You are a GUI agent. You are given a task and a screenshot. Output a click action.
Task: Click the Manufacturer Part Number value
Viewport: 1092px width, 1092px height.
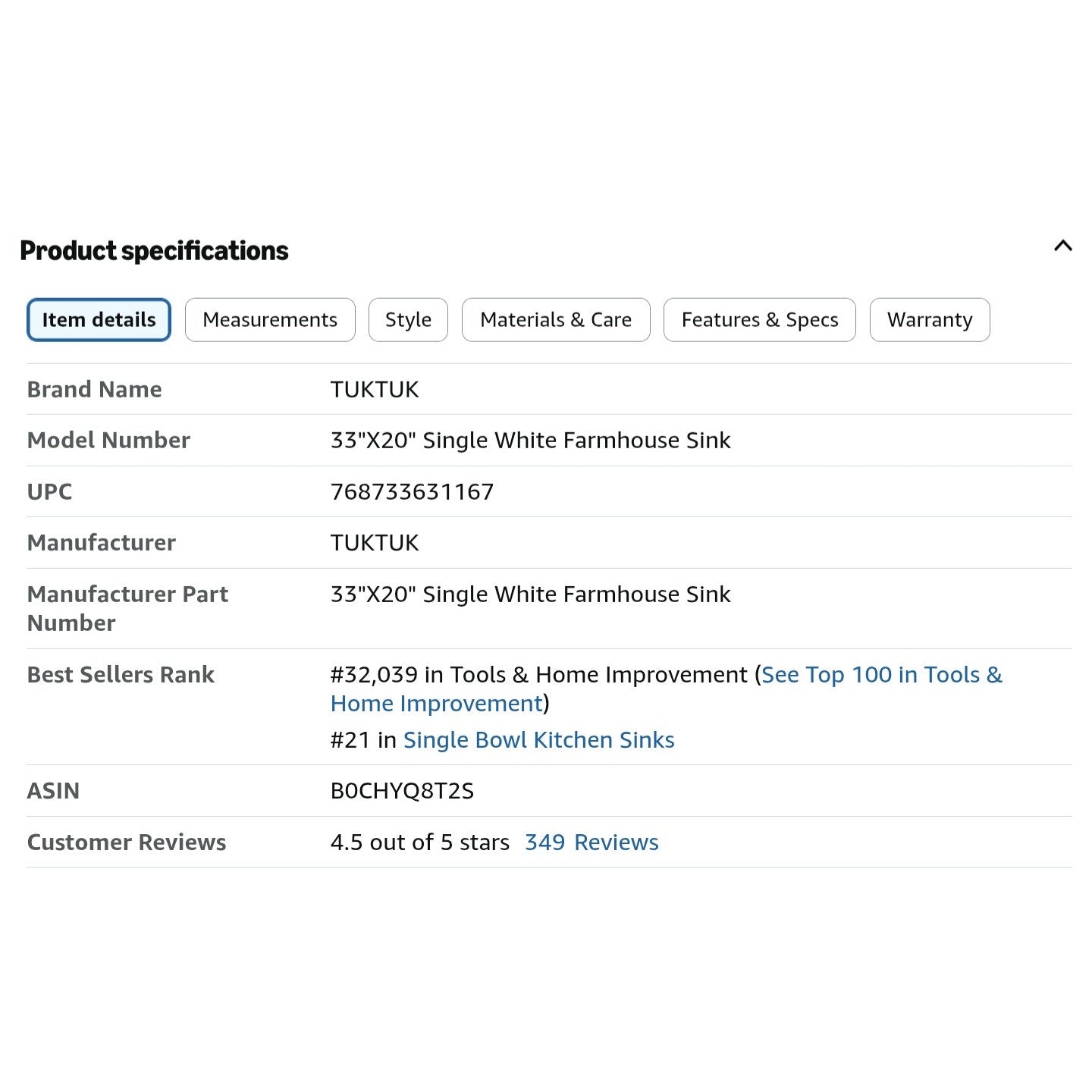[x=530, y=595]
